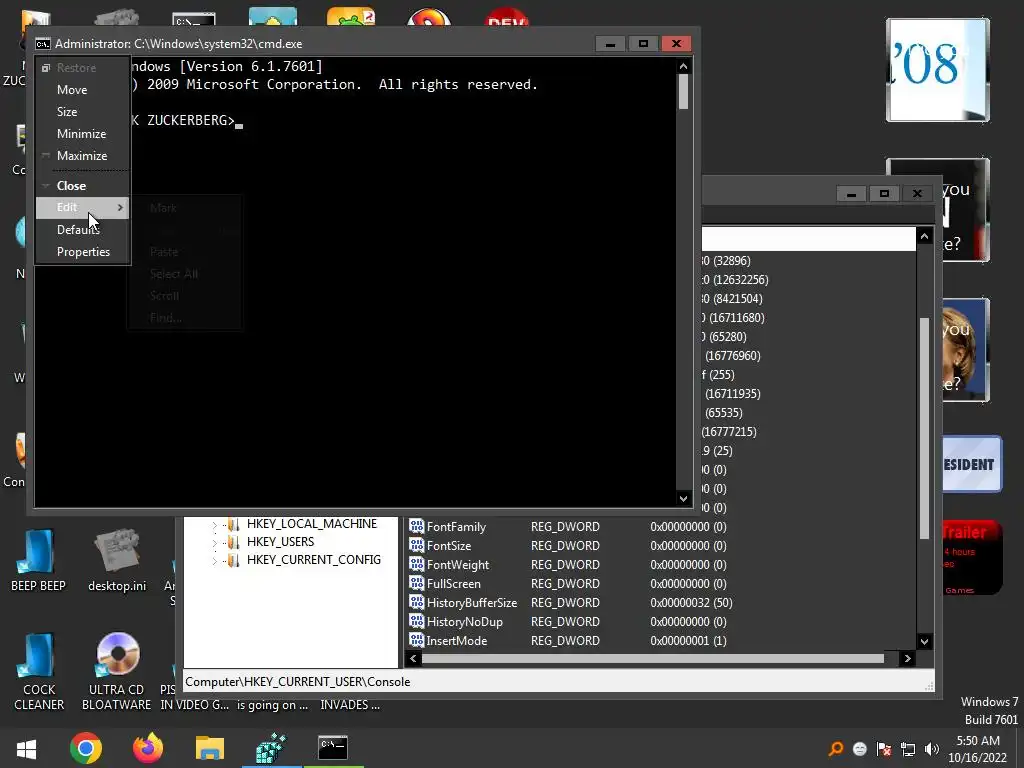This screenshot has height=768, width=1024.
Task: Click the registry horizontal scrollbar thumb
Action: pos(653,658)
